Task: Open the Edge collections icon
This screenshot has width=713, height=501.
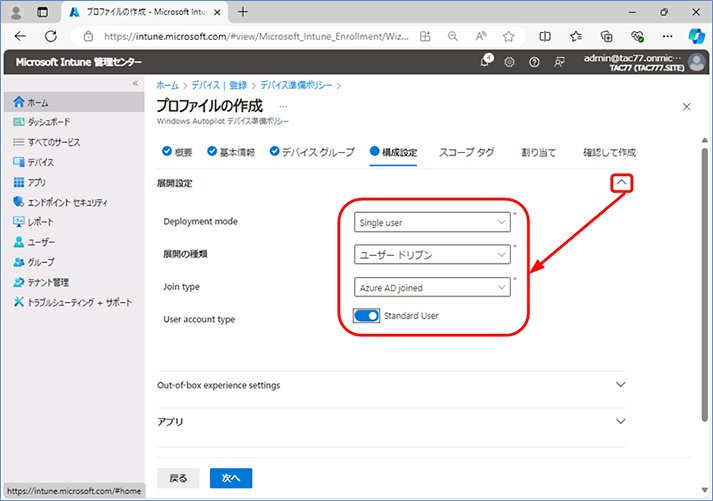Action: pyautogui.click(x=607, y=36)
